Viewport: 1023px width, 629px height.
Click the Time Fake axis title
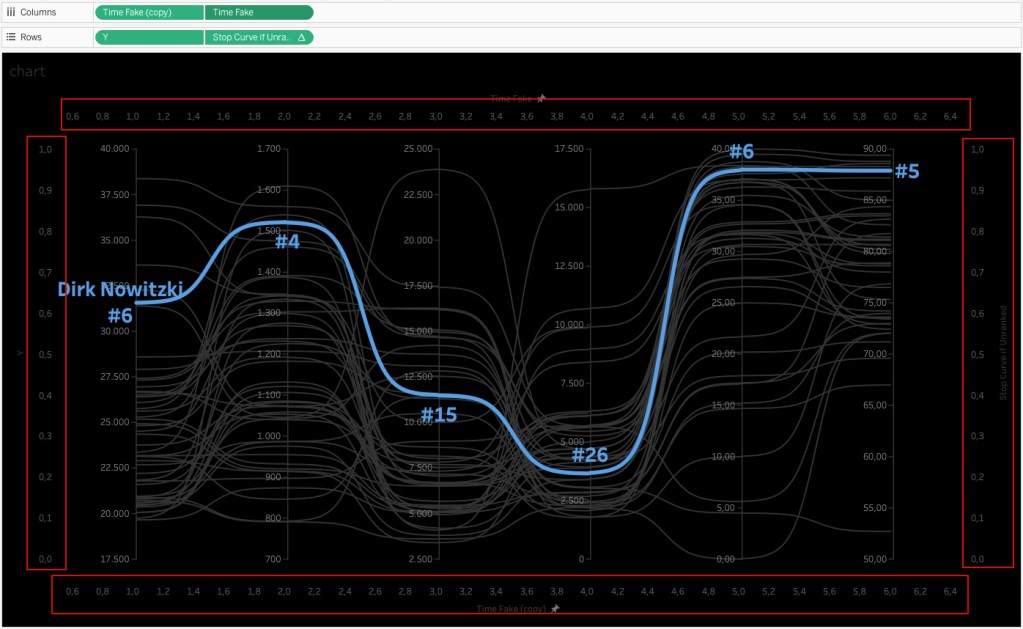[x=512, y=99]
